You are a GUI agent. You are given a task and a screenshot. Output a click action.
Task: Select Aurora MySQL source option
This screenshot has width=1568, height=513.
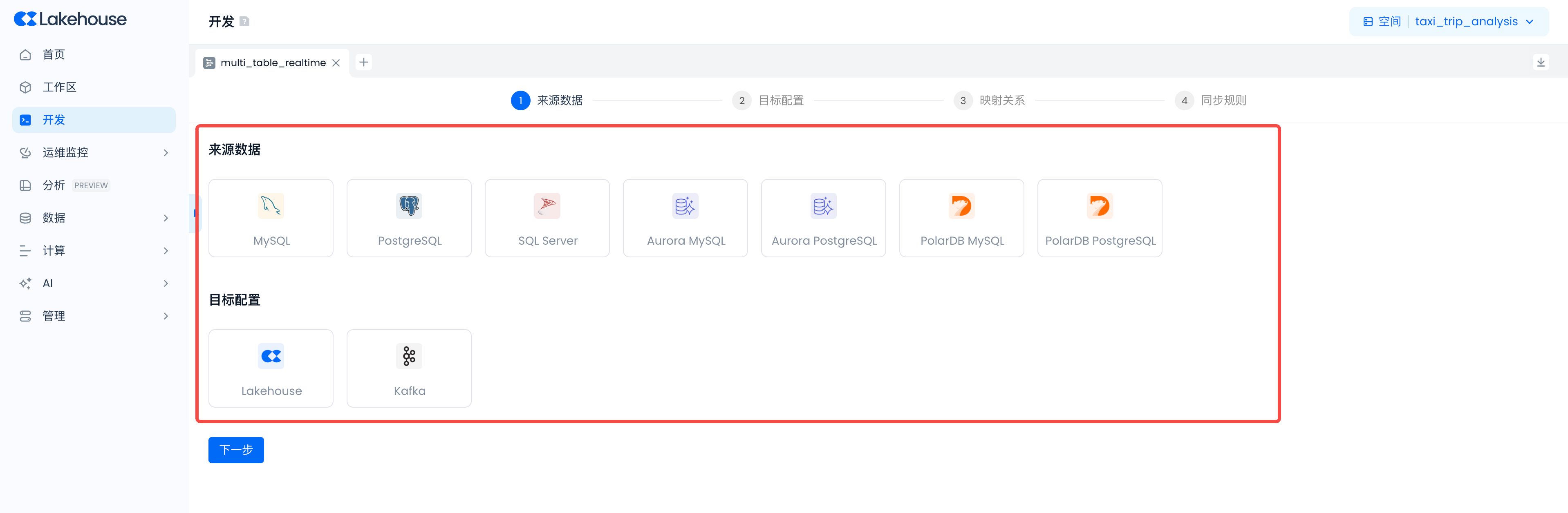685,218
